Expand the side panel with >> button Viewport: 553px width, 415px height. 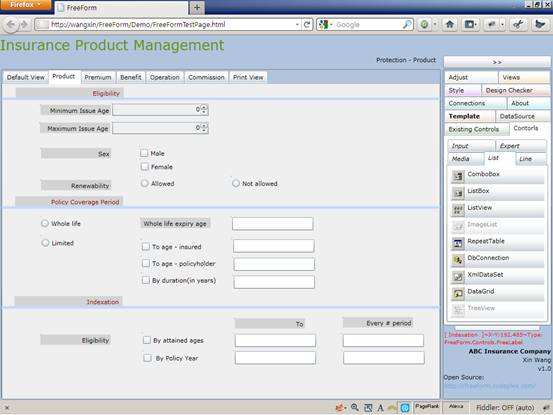pos(497,62)
